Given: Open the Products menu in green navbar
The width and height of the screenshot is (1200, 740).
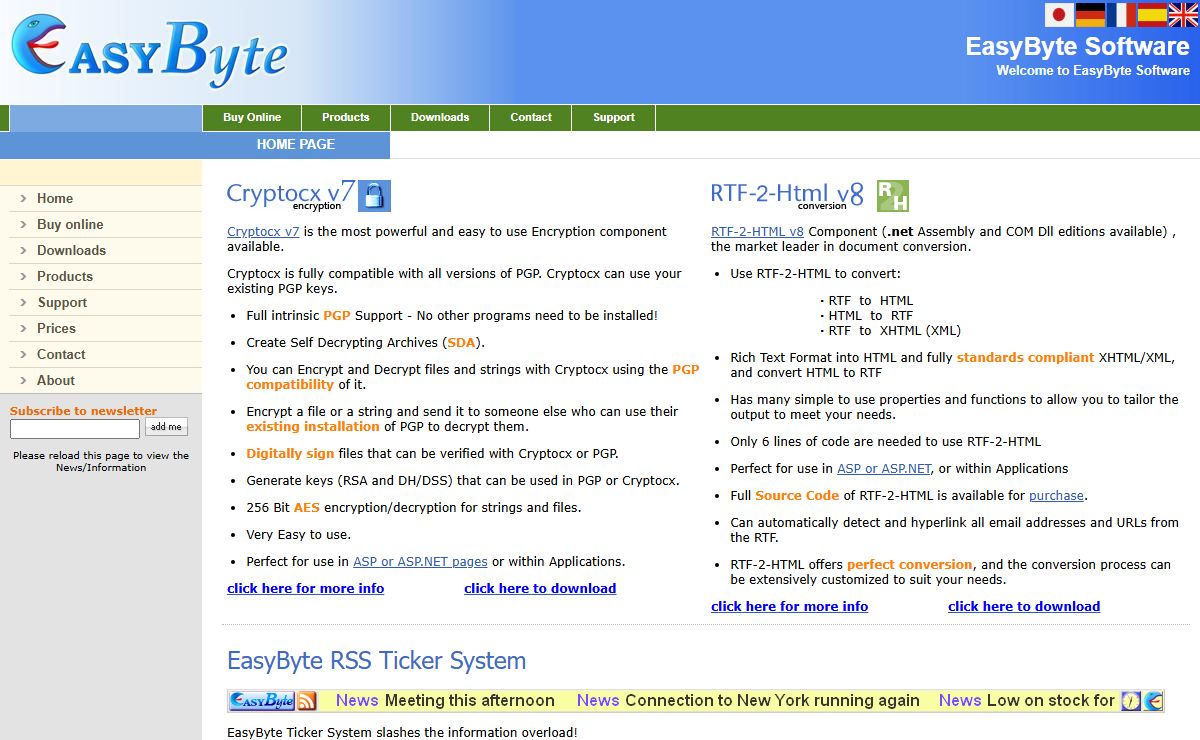Looking at the screenshot, I should pyautogui.click(x=345, y=118).
